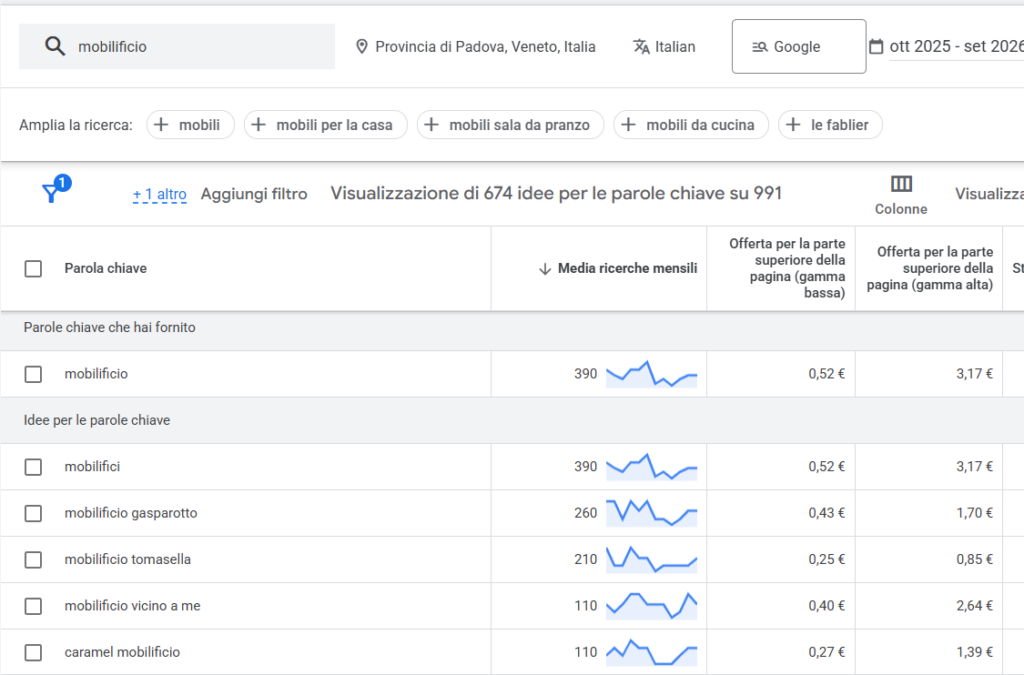Screen dimensions: 1024x675
Task: Click the 1,39 € high bid value
Action: 974,652
